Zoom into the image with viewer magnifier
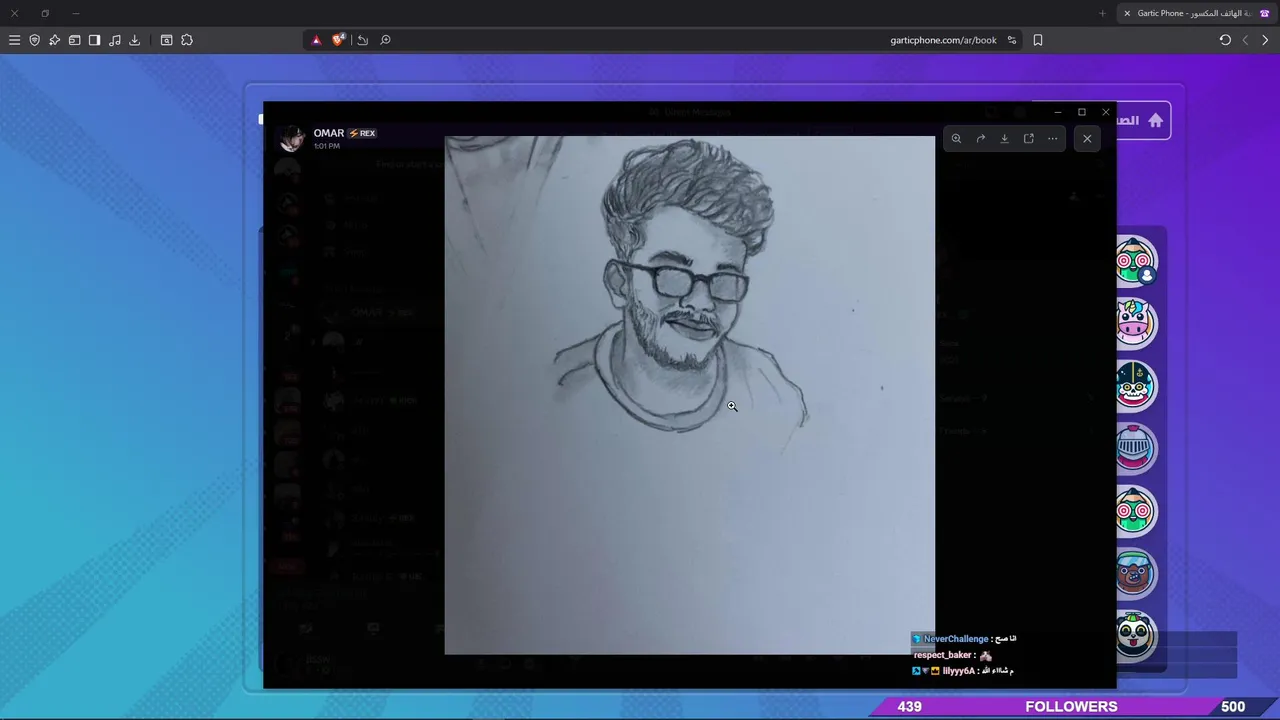The height and width of the screenshot is (720, 1280). pos(956,139)
